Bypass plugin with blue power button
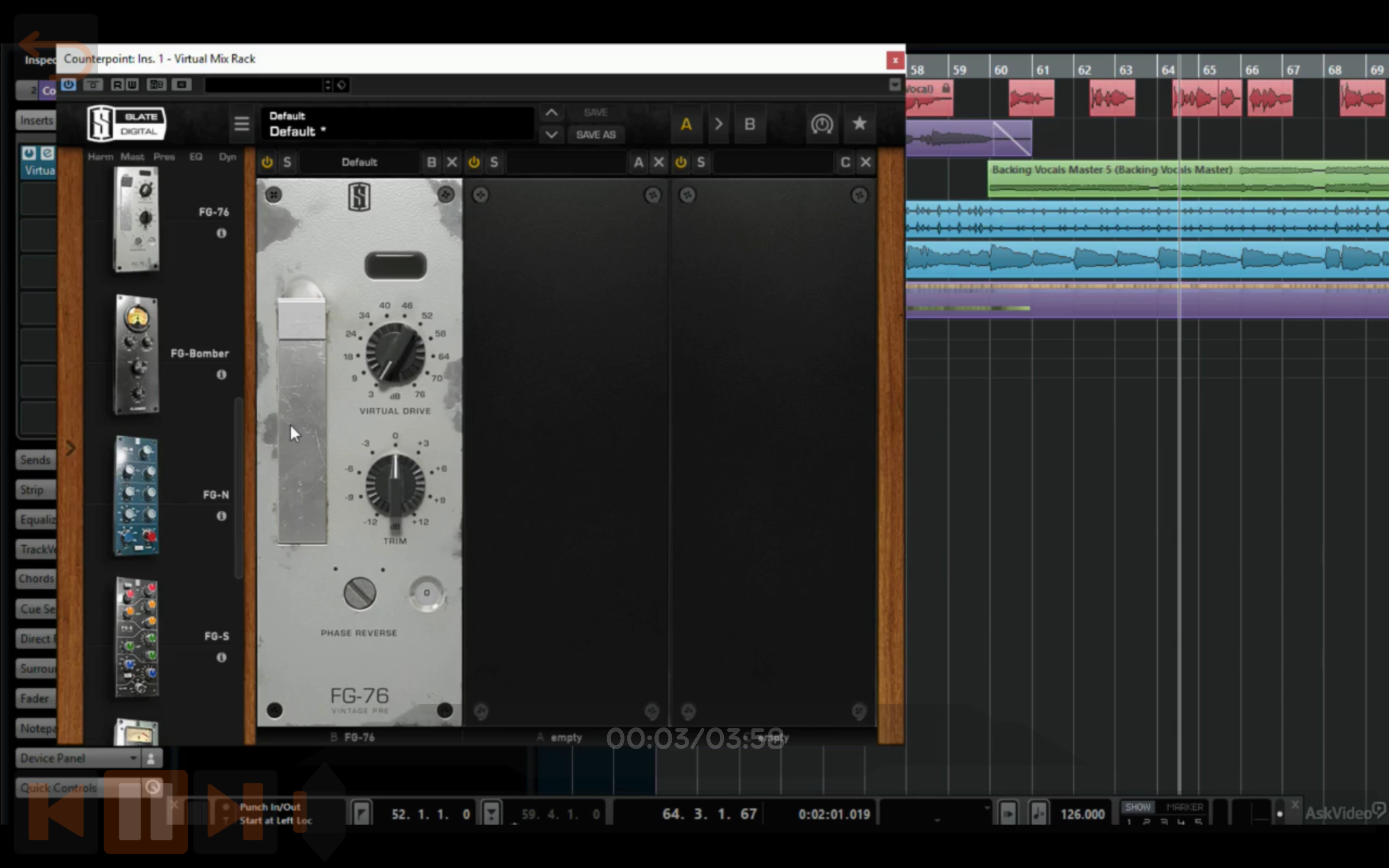This screenshot has height=868, width=1389. click(69, 85)
